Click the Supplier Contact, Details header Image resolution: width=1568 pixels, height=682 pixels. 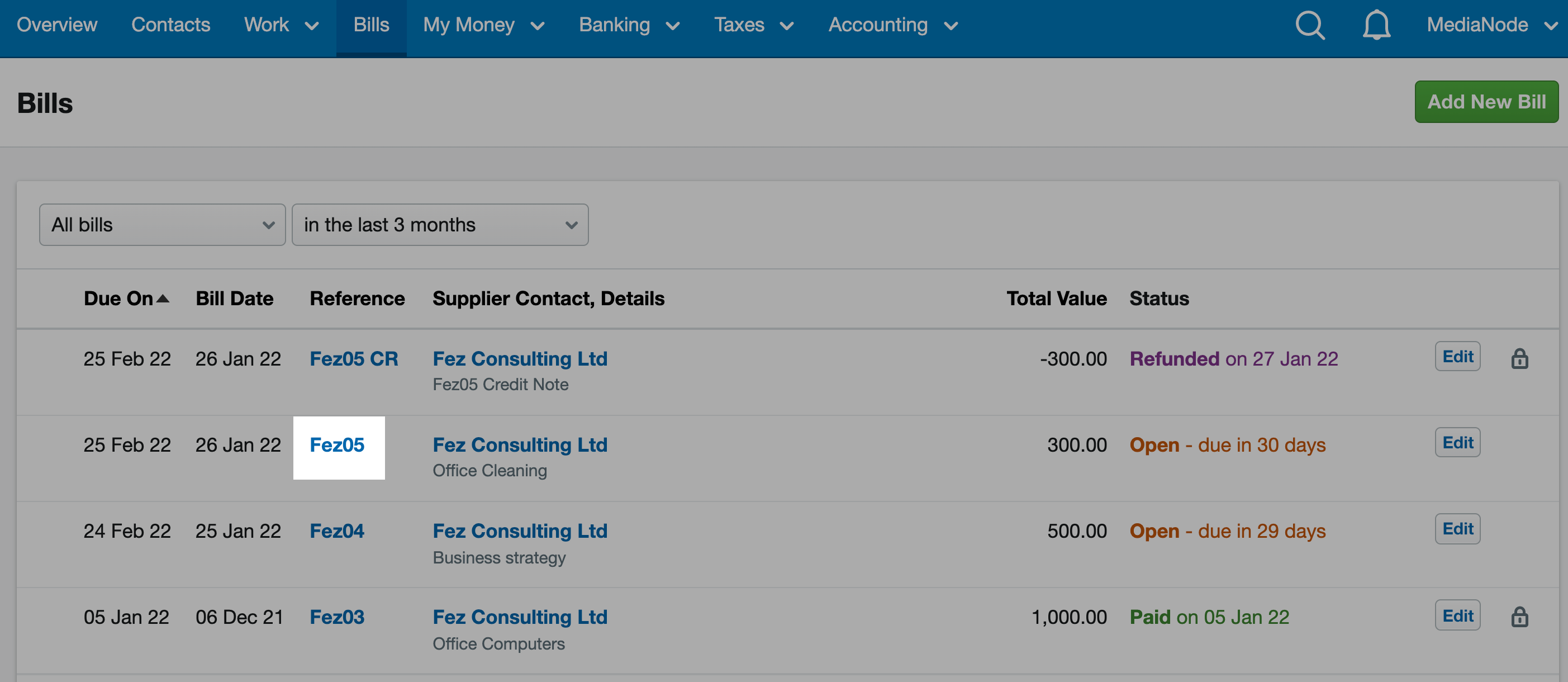coord(548,299)
